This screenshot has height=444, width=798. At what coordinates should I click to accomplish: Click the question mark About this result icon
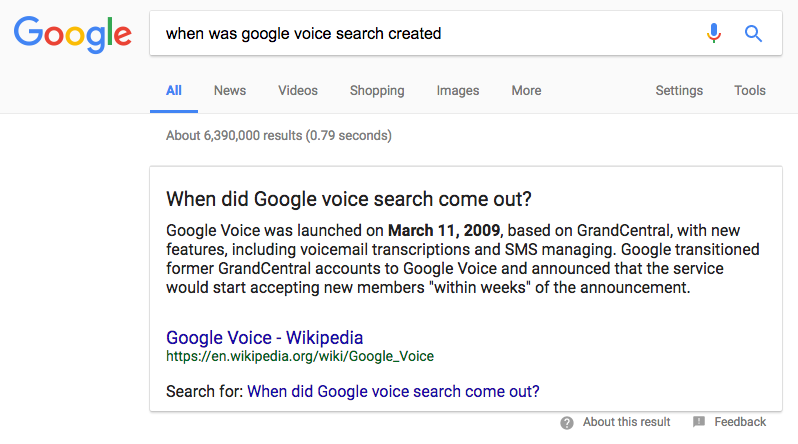(567, 423)
